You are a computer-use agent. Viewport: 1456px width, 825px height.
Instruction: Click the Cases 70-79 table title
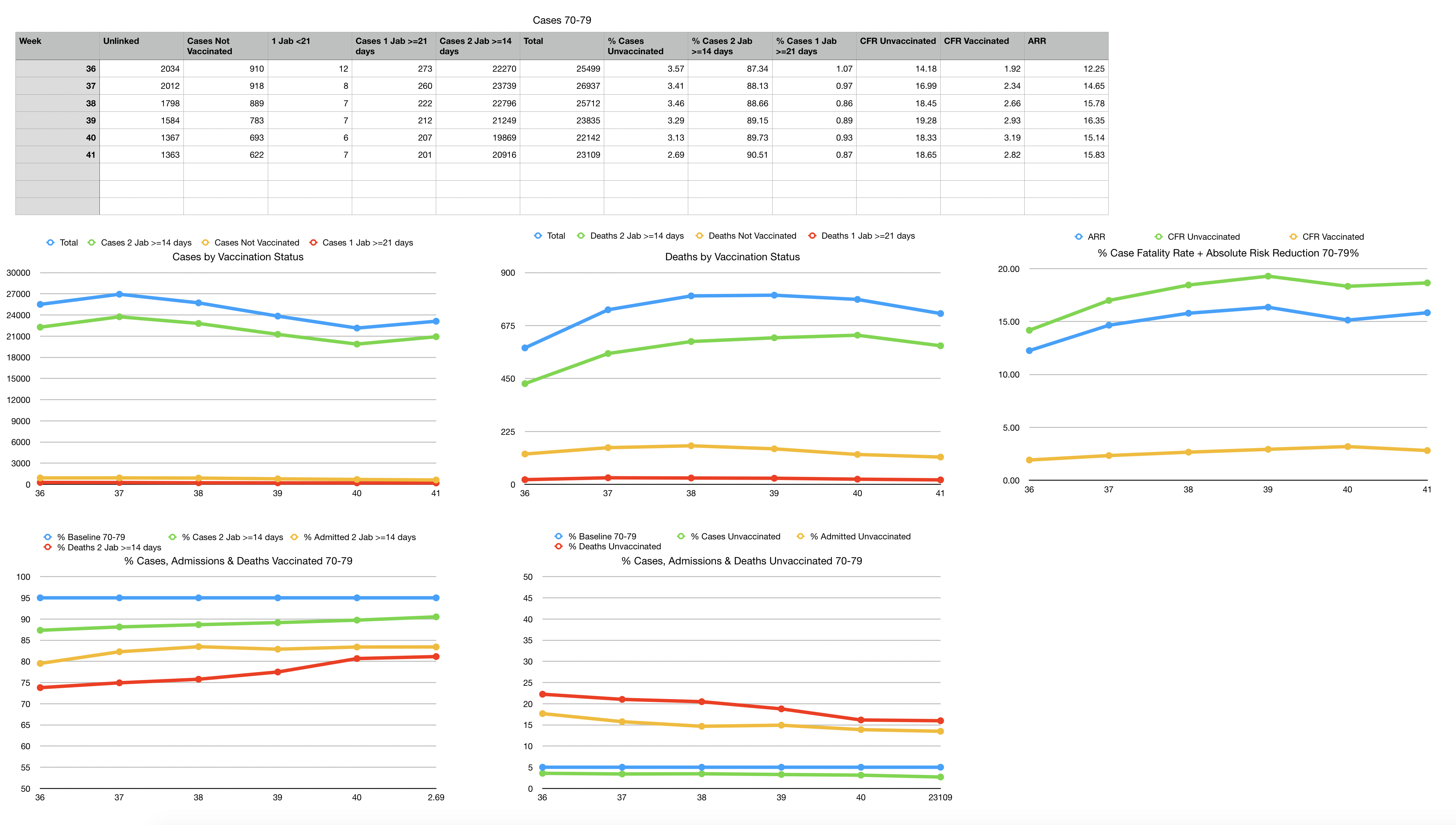tap(561, 20)
